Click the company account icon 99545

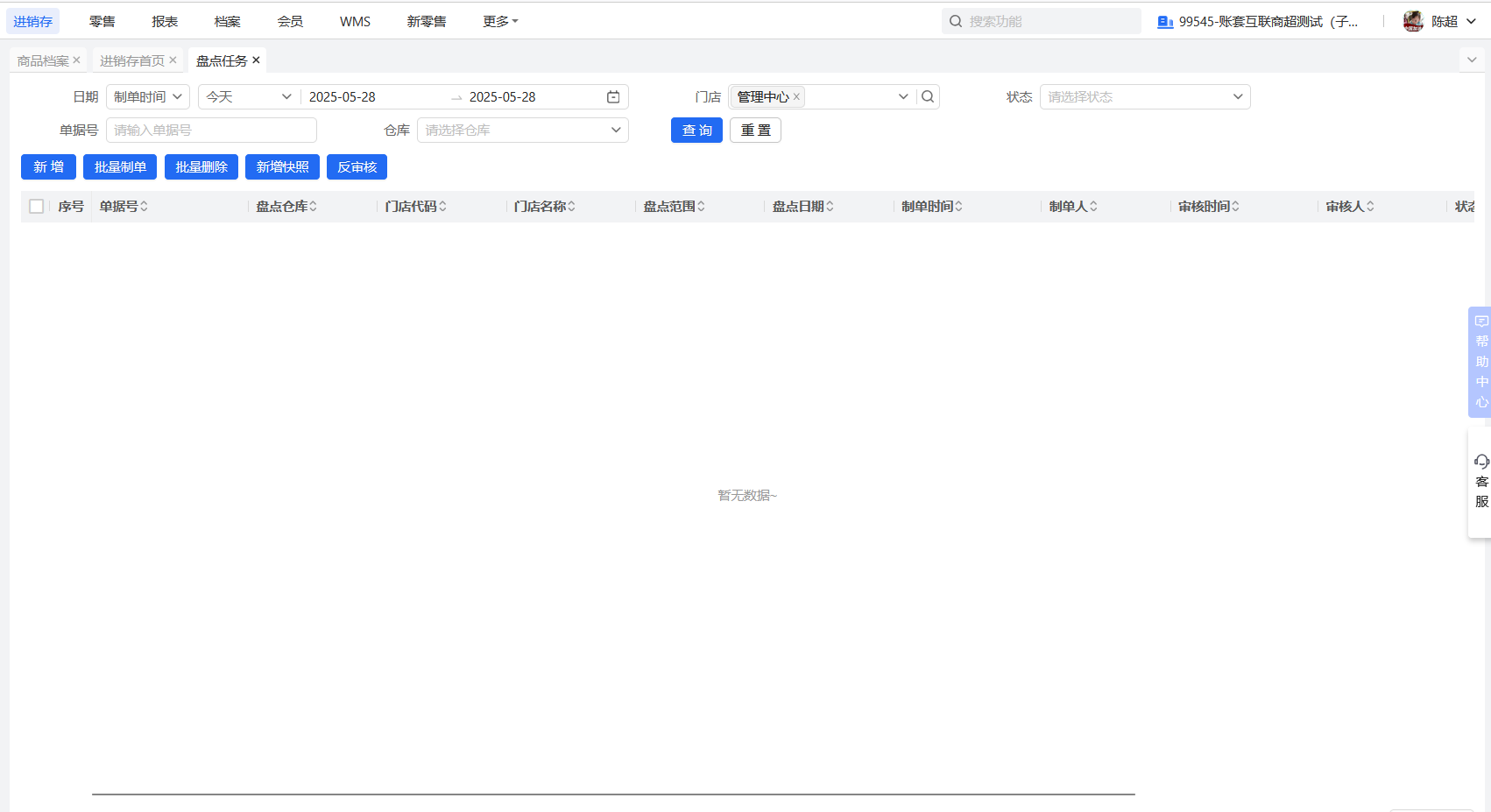(x=1165, y=22)
